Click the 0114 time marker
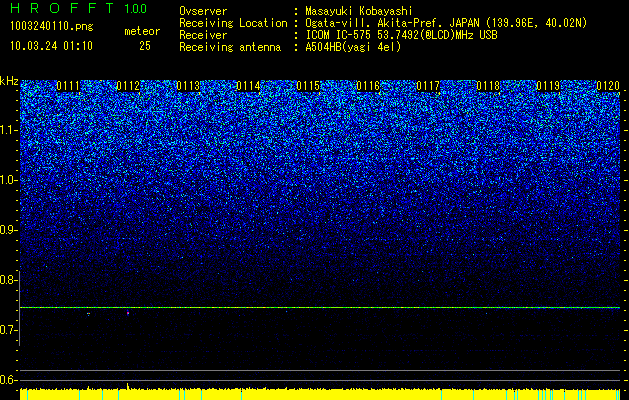This screenshot has height=400, width=629. pyautogui.click(x=248, y=86)
